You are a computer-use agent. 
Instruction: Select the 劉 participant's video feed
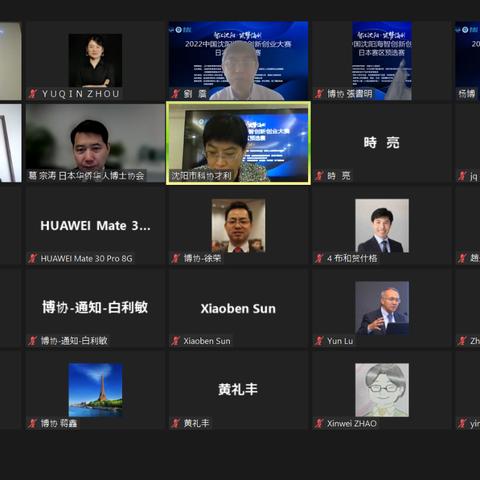click(x=238, y=61)
